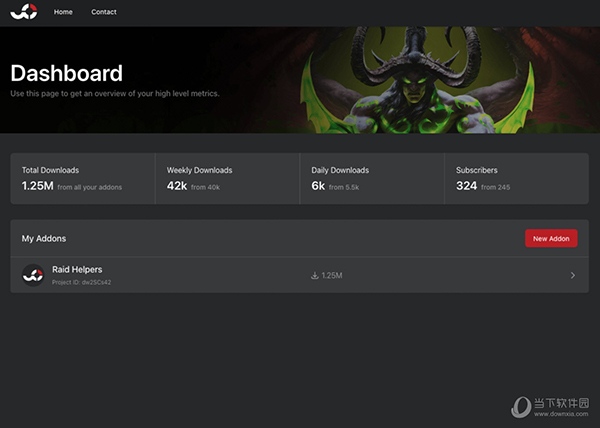
Task: Click the 'from 5.5k' comparison text
Action: pyautogui.click(x=344, y=187)
